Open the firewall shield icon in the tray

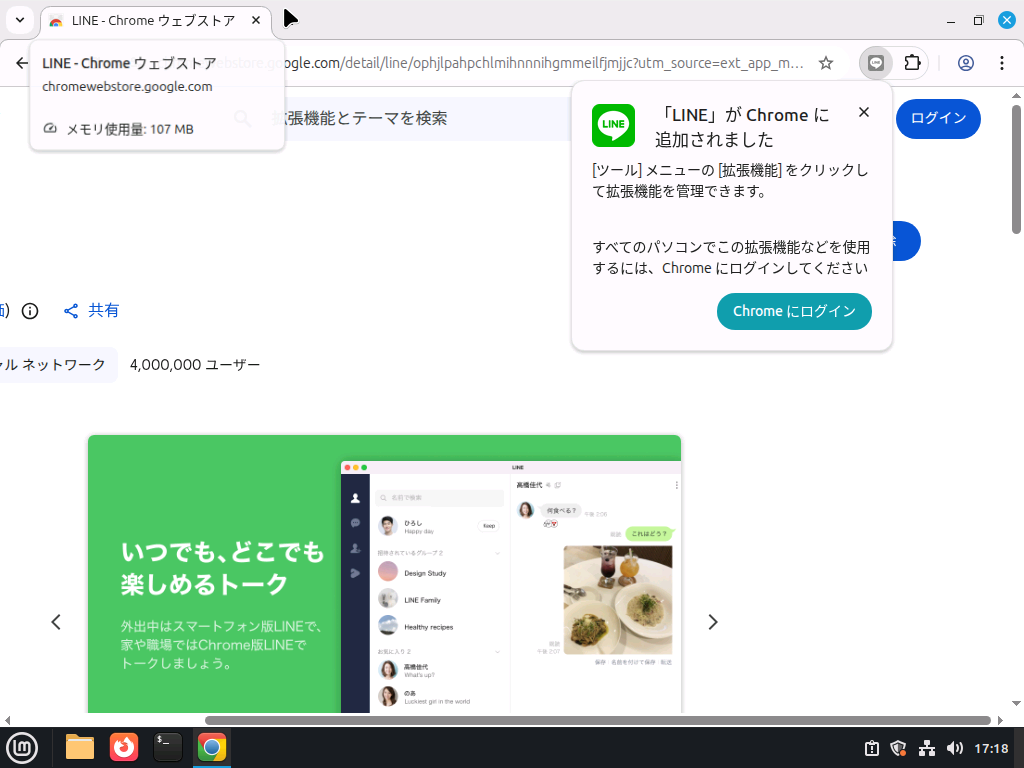(x=898, y=747)
